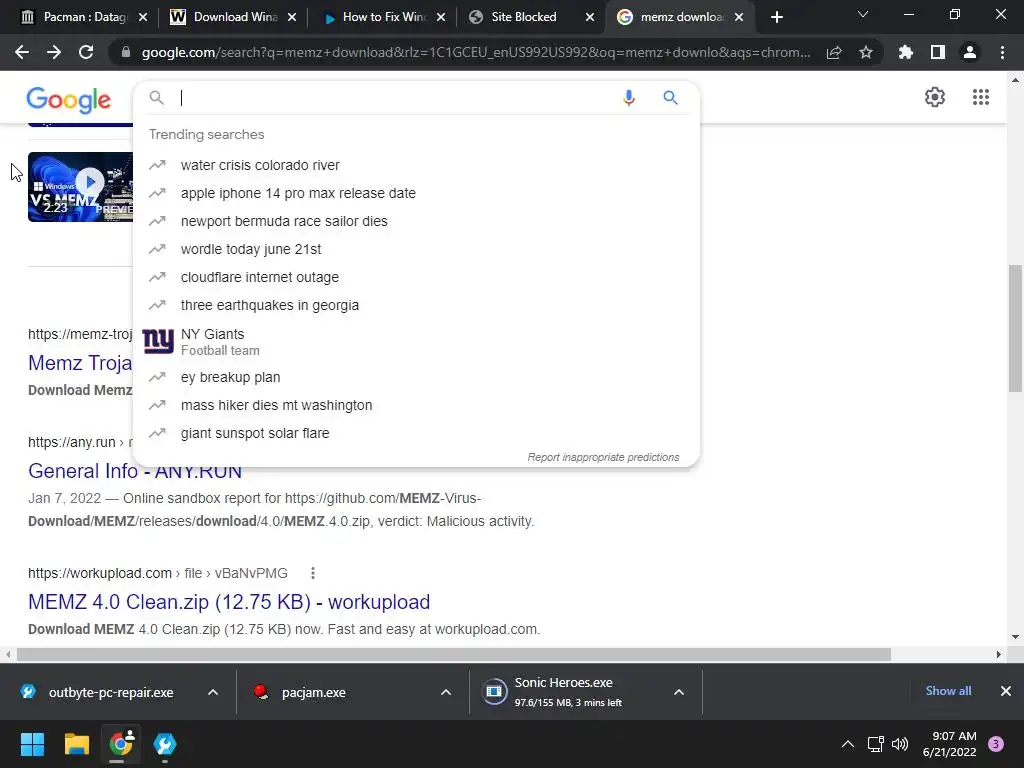Open the Memz Trojan result link
This screenshot has width=1024, height=768.
[80, 362]
